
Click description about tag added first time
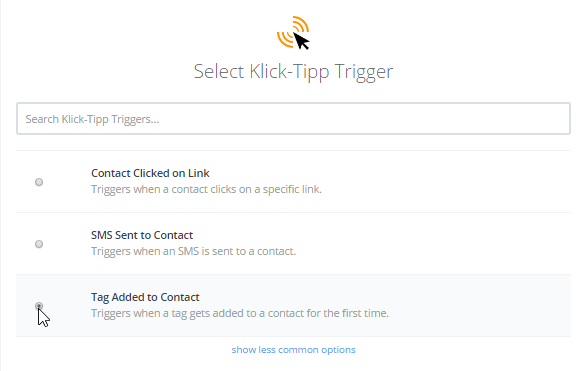coord(240,313)
